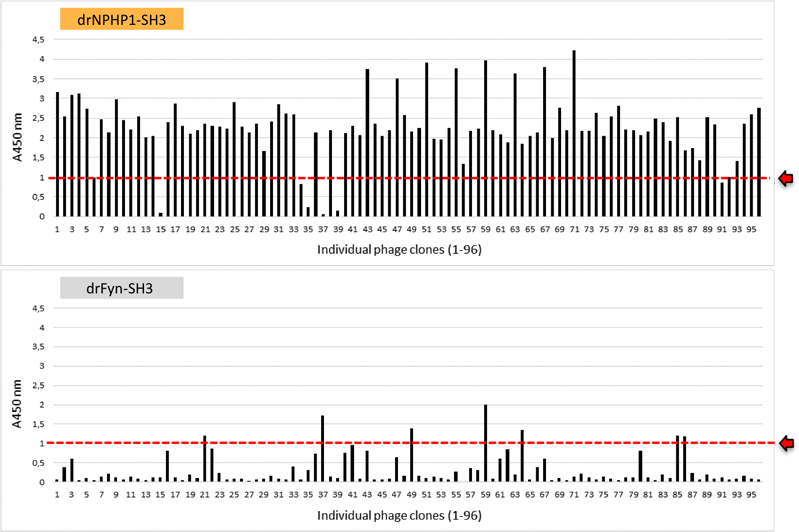
Task: Select the 0,5 y-axis tick in drFyn-SH3 chart
Action: coord(39,463)
